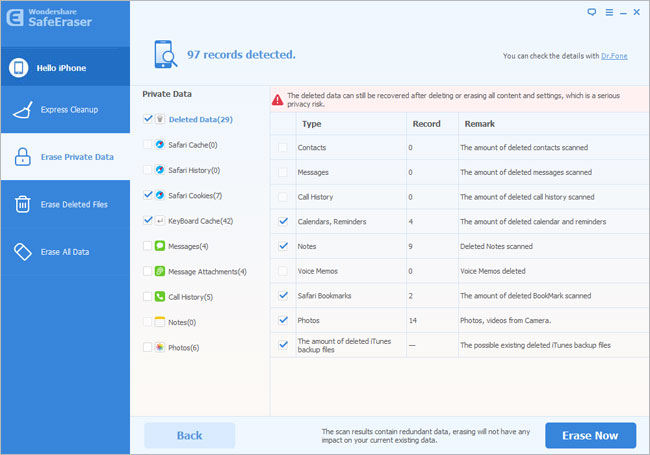Image resolution: width=650 pixels, height=455 pixels.
Task: Click the Express Cleanup broom icon
Action: click(x=23, y=110)
